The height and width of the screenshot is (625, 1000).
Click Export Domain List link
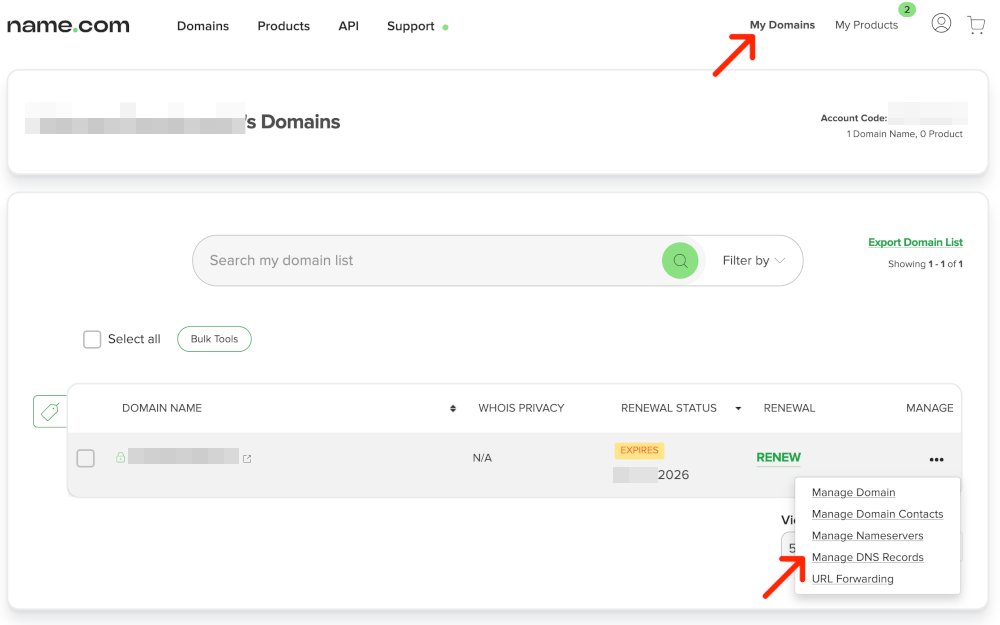pyautogui.click(x=915, y=242)
